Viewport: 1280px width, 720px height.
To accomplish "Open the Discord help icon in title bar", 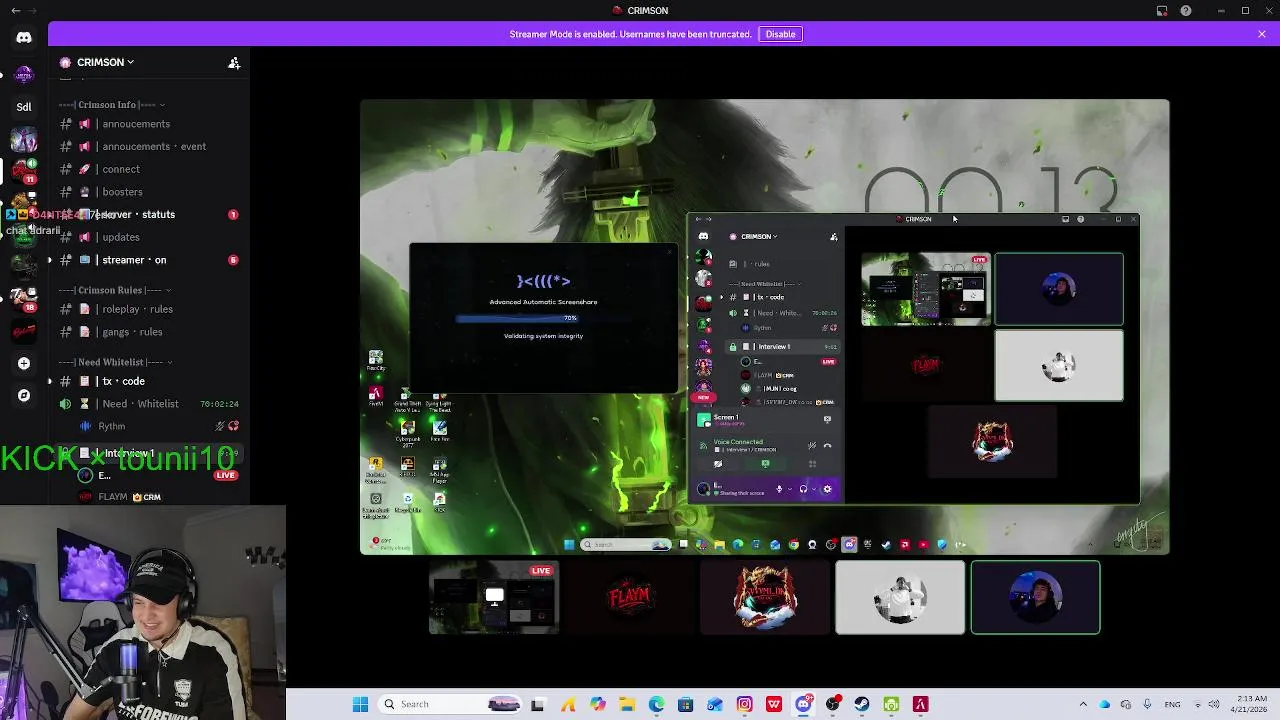I will pyautogui.click(x=1186, y=11).
